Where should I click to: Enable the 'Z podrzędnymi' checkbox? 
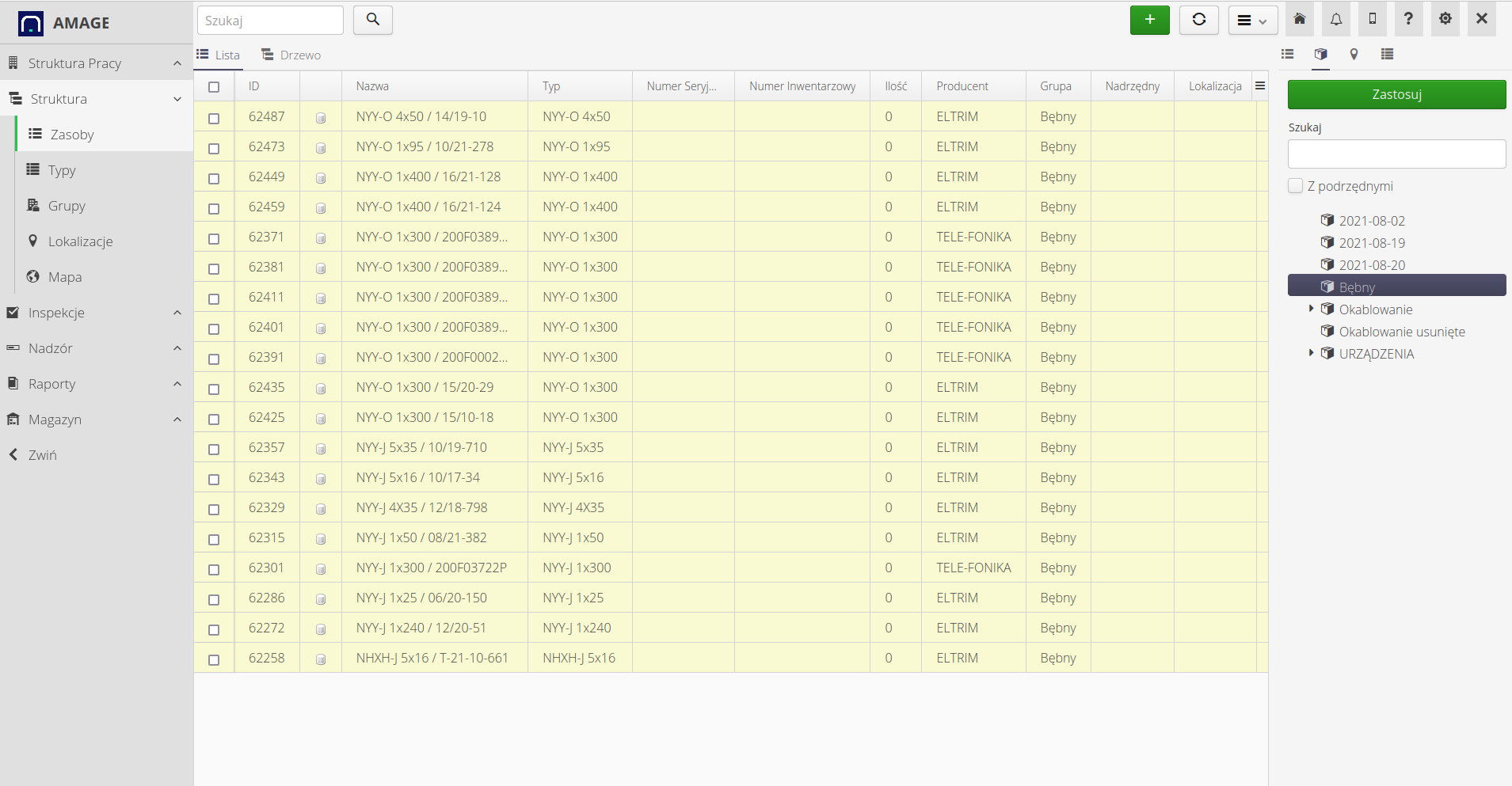(1296, 186)
